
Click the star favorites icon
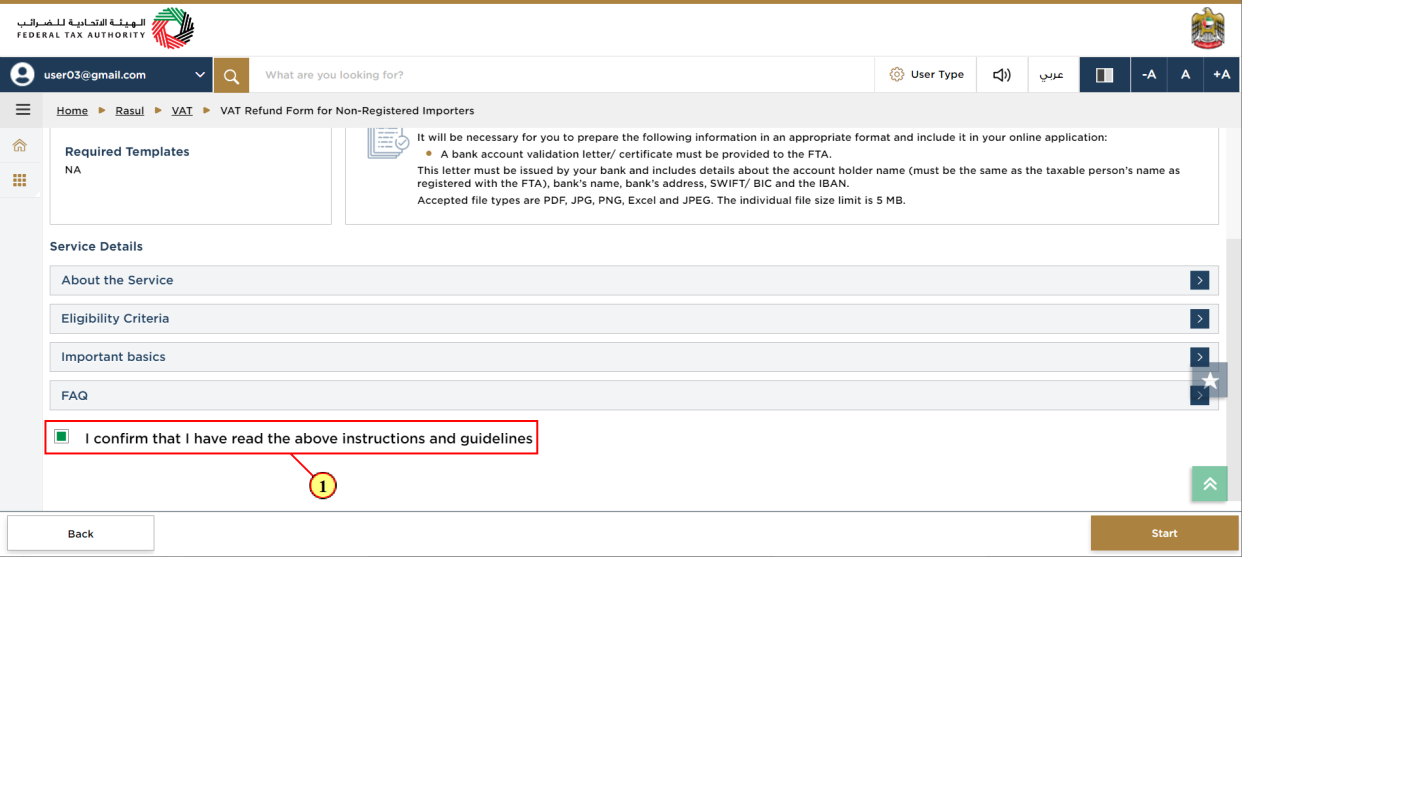1210,380
